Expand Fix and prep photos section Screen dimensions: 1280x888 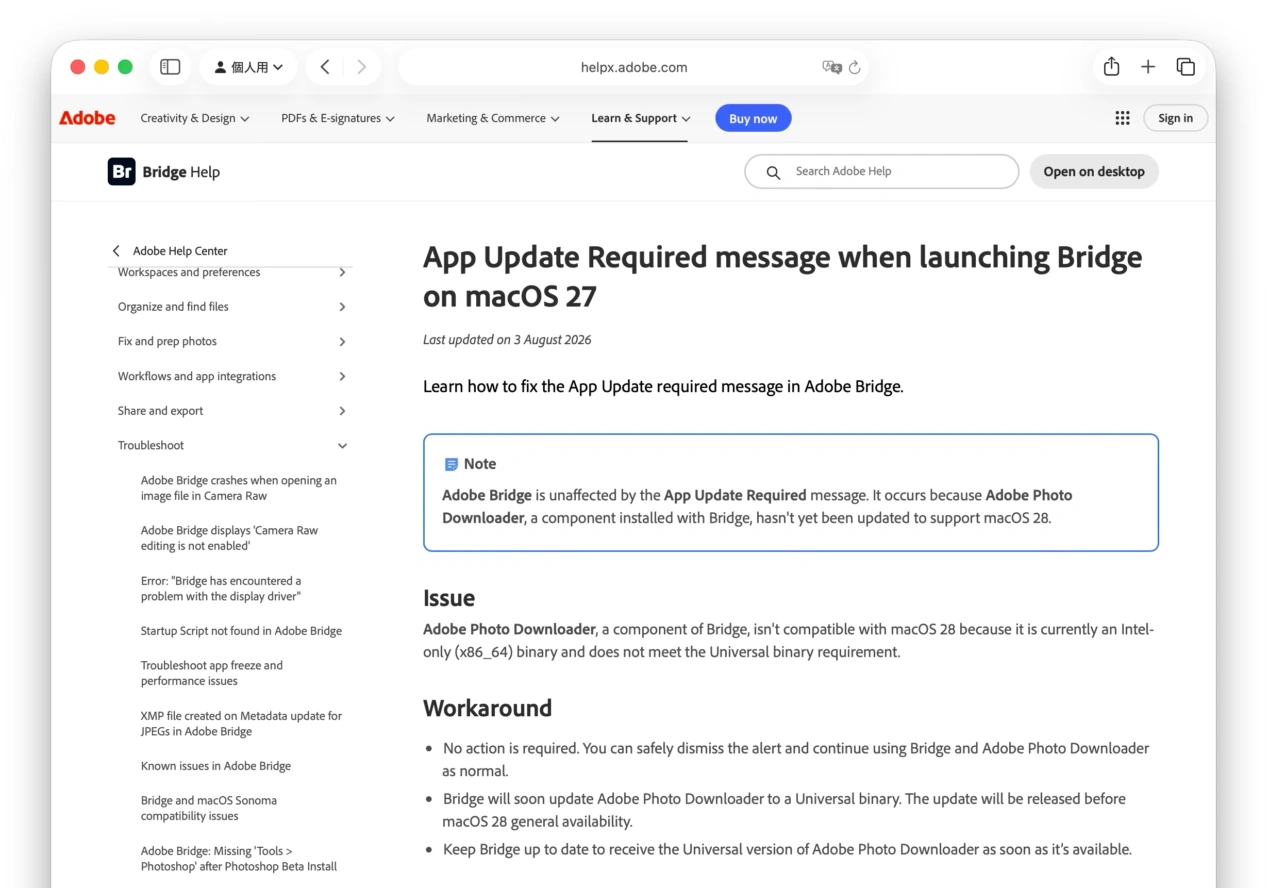pos(232,341)
